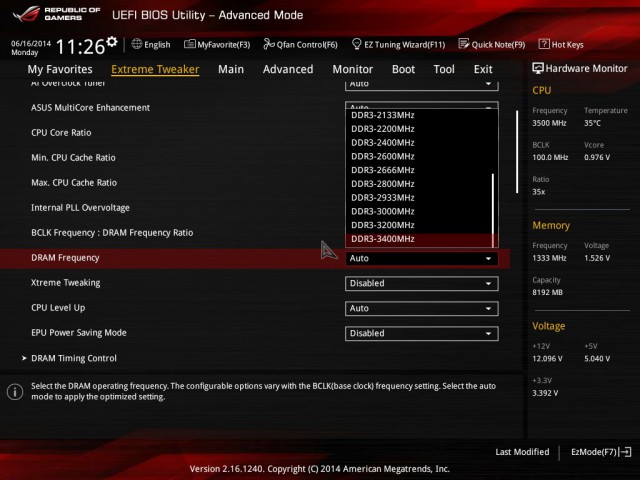Click the English language globe icon

137,44
